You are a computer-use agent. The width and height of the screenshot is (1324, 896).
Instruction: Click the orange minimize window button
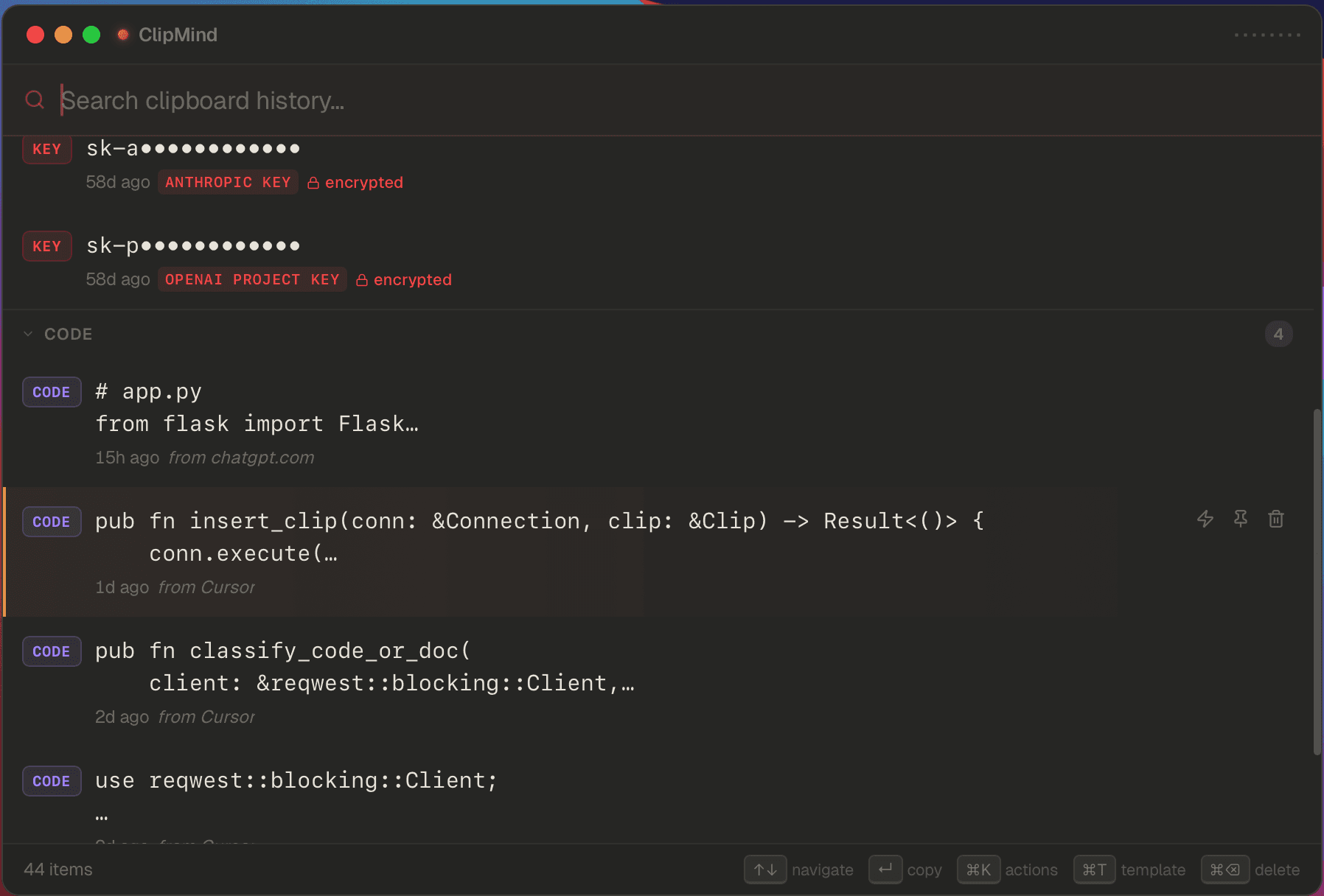pyautogui.click(x=63, y=35)
